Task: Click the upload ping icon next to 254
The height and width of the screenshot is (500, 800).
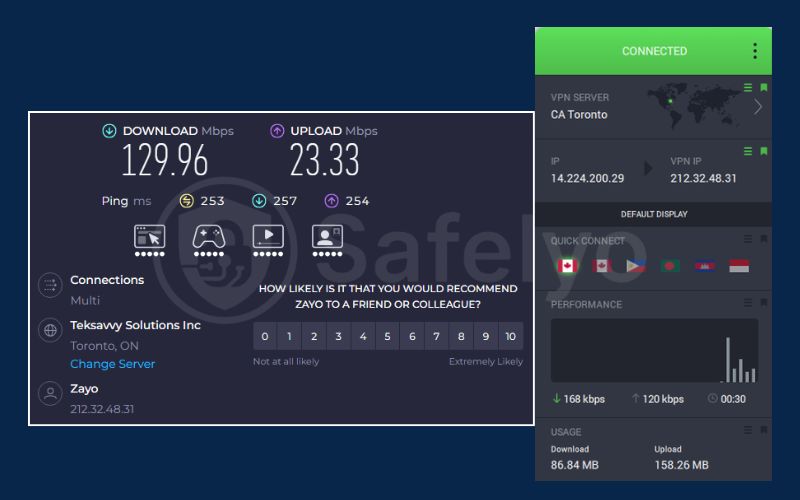Action: click(332, 201)
